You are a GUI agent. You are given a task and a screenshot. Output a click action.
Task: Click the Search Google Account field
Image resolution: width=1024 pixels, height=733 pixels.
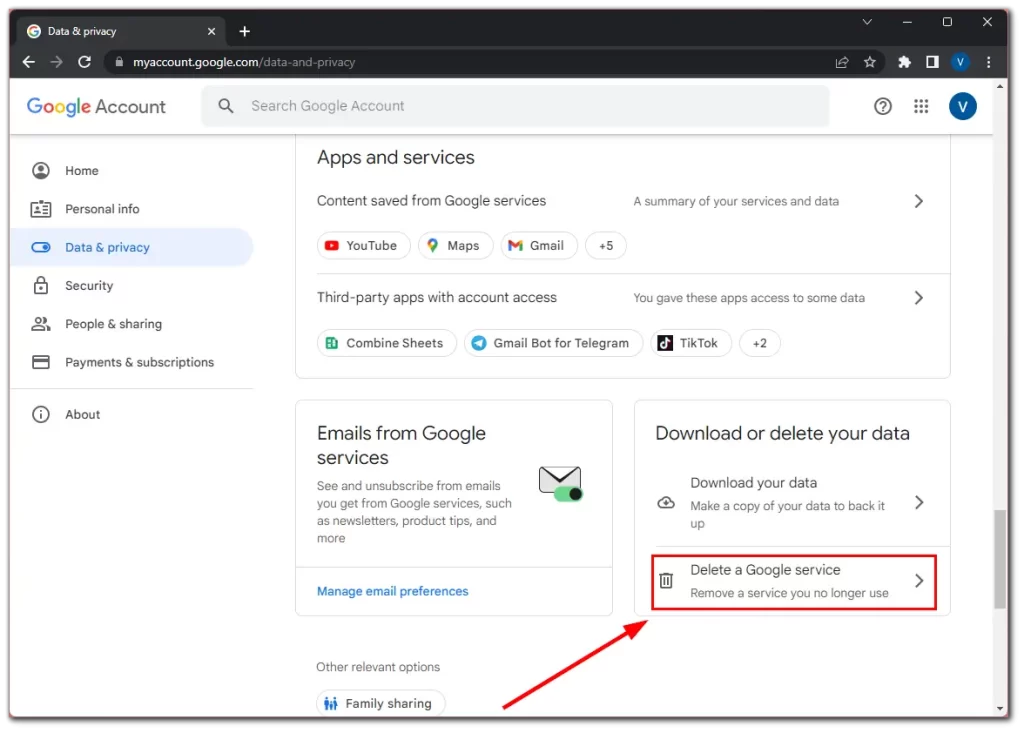516,106
